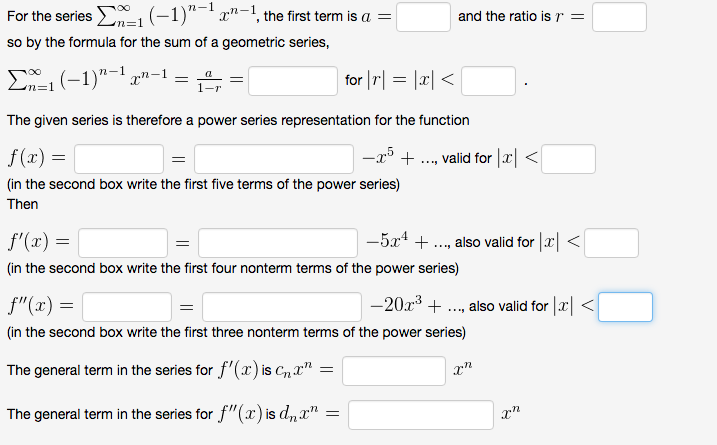The image size is (717, 445).
Task: Click the −5x^4 term in f′(x) line
Action: pyautogui.click(x=388, y=241)
